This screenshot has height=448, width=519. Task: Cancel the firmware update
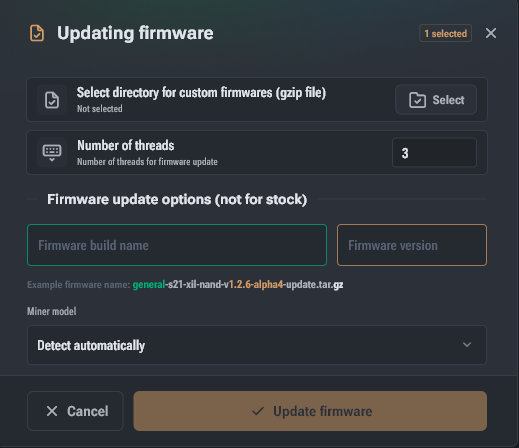pyautogui.click(x=75, y=411)
